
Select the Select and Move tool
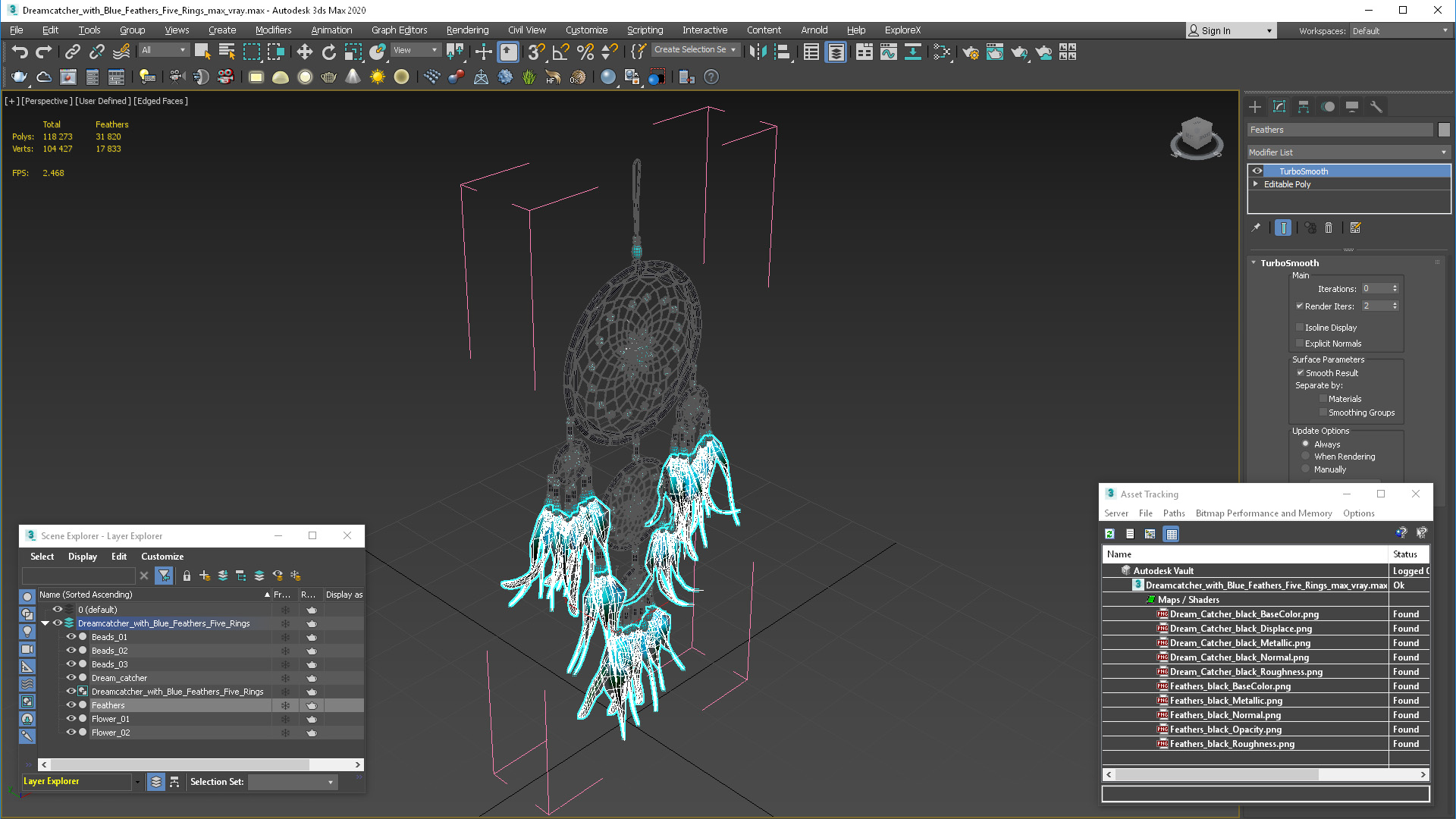[x=304, y=52]
